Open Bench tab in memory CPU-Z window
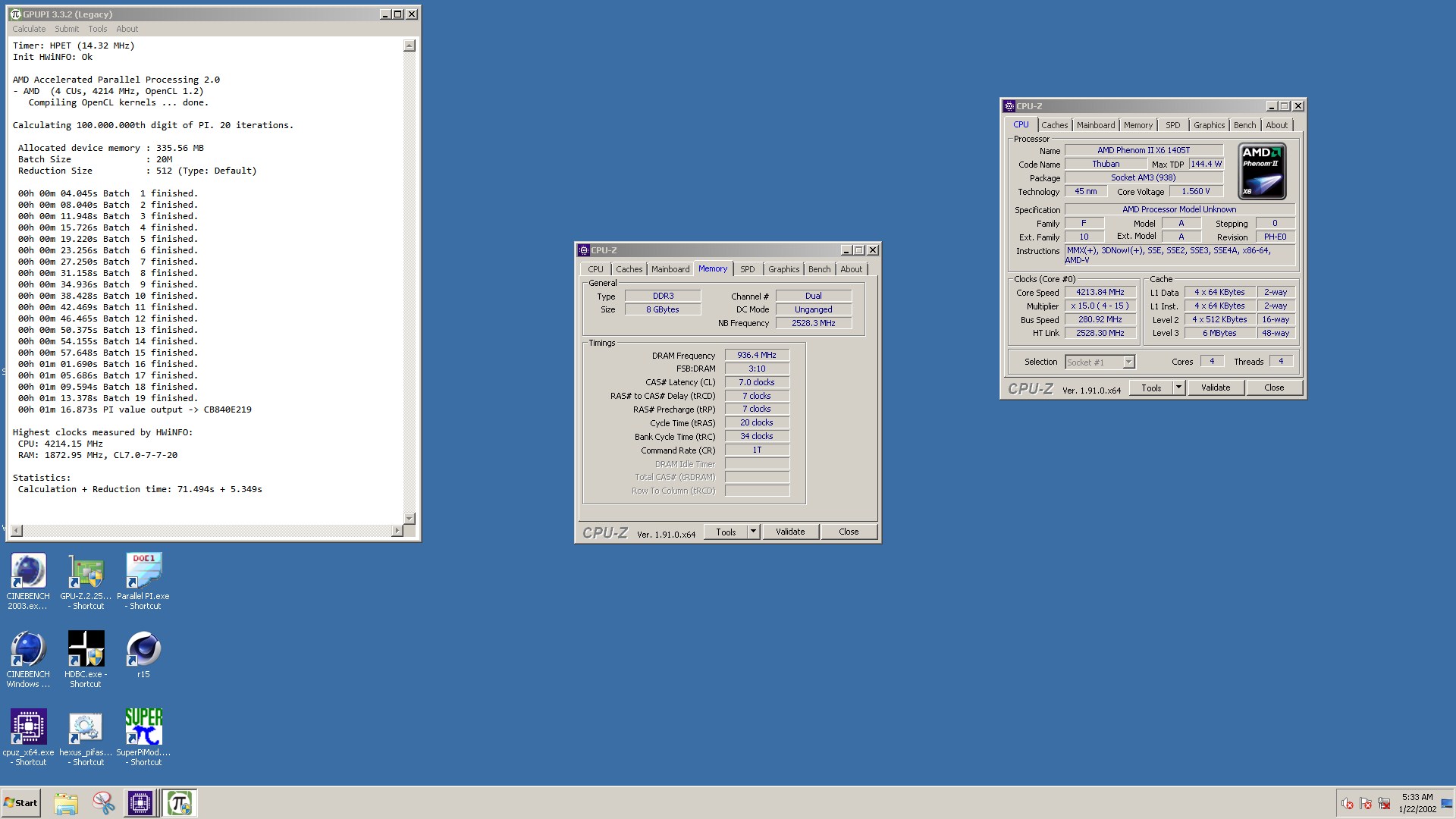 pos(820,269)
